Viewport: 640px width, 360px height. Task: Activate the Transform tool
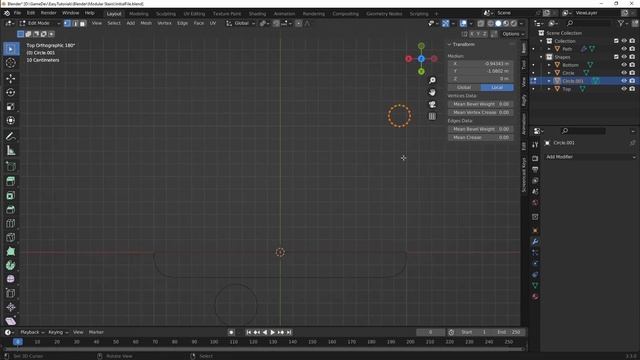point(11,120)
